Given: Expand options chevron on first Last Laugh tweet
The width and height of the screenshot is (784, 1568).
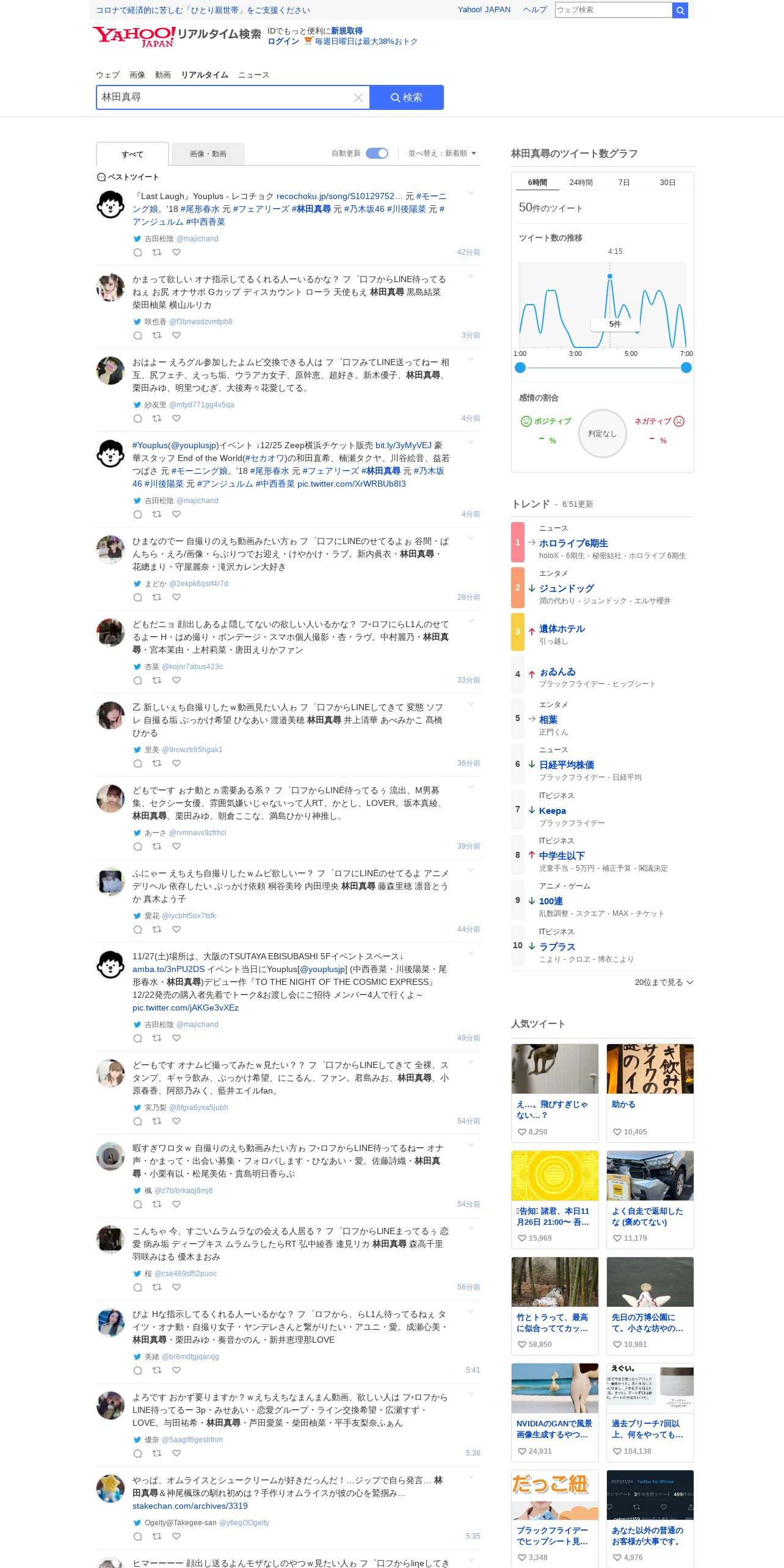Looking at the screenshot, I should pos(471,193).
